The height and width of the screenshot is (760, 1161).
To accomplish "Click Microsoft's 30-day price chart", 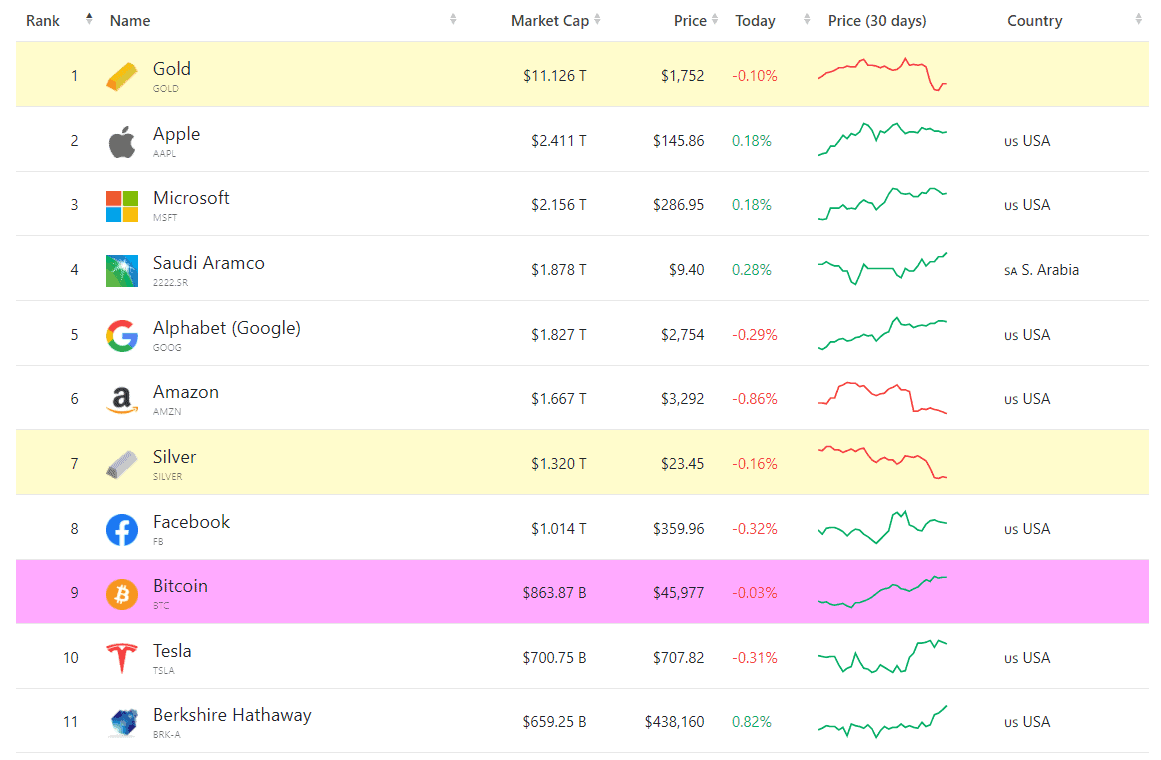I will tap(882, 204).
